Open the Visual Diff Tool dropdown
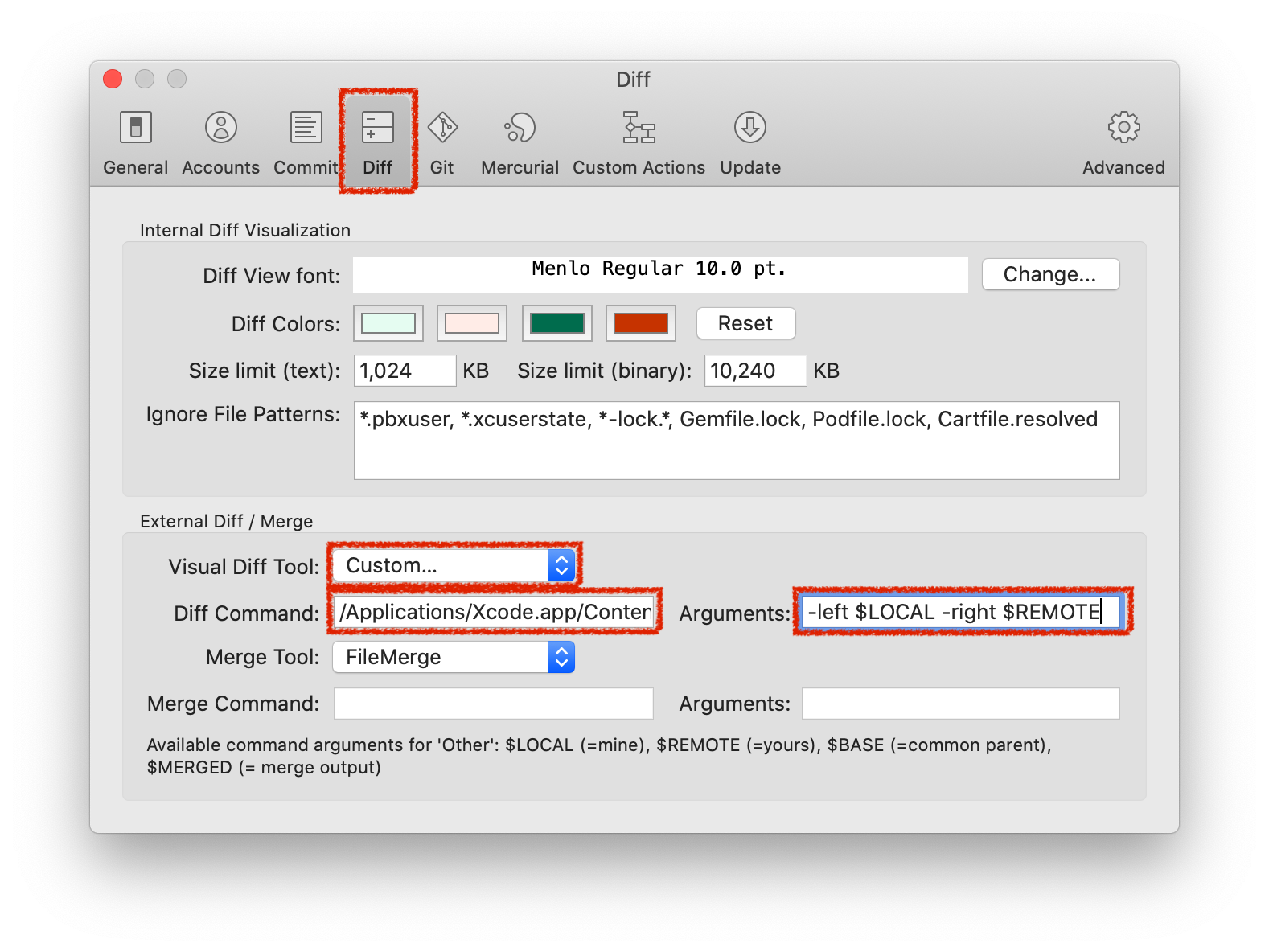1269x952 pixels. point(454,565)
